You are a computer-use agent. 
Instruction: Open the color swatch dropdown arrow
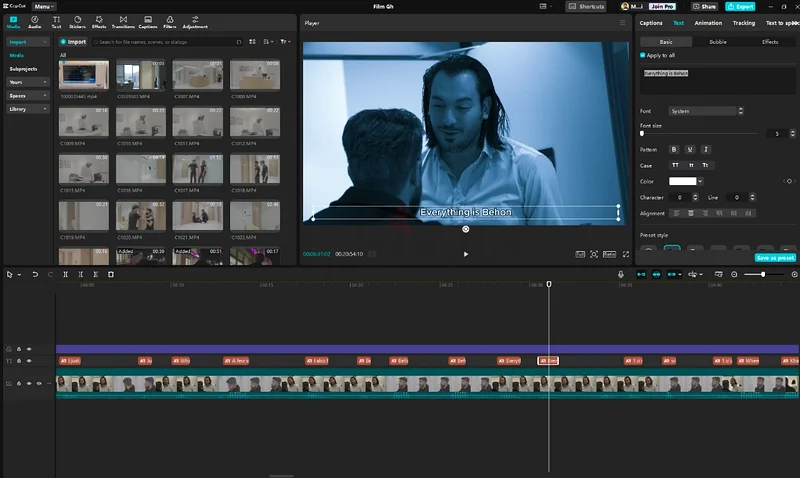701,181
